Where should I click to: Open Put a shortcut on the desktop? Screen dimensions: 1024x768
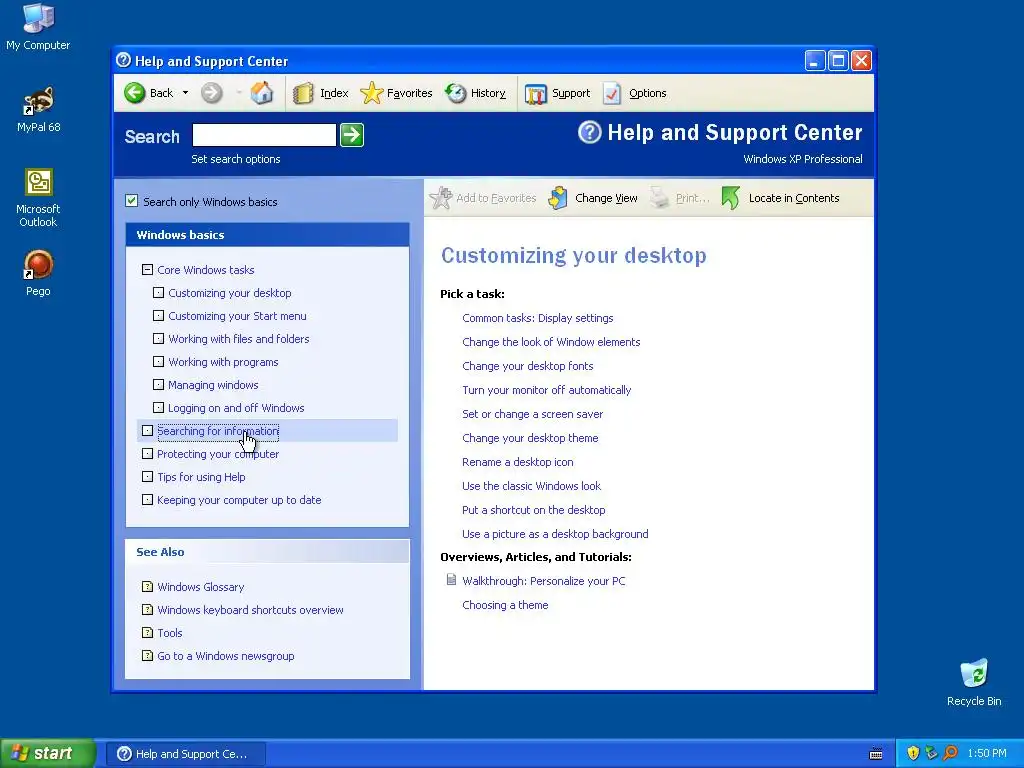point(534,510)
